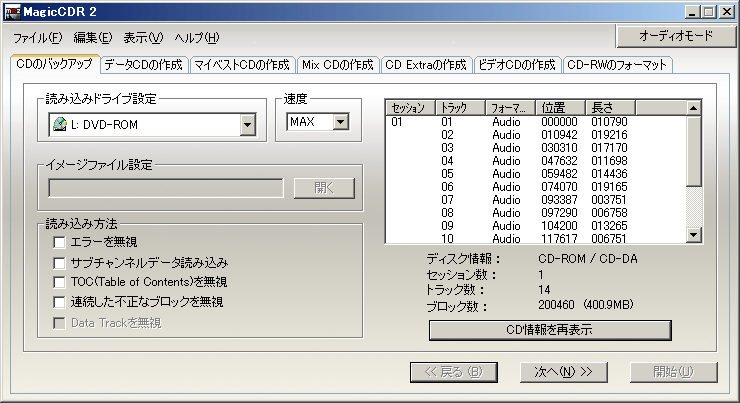Click the track list scrollbar thumb

coord(693,151)
